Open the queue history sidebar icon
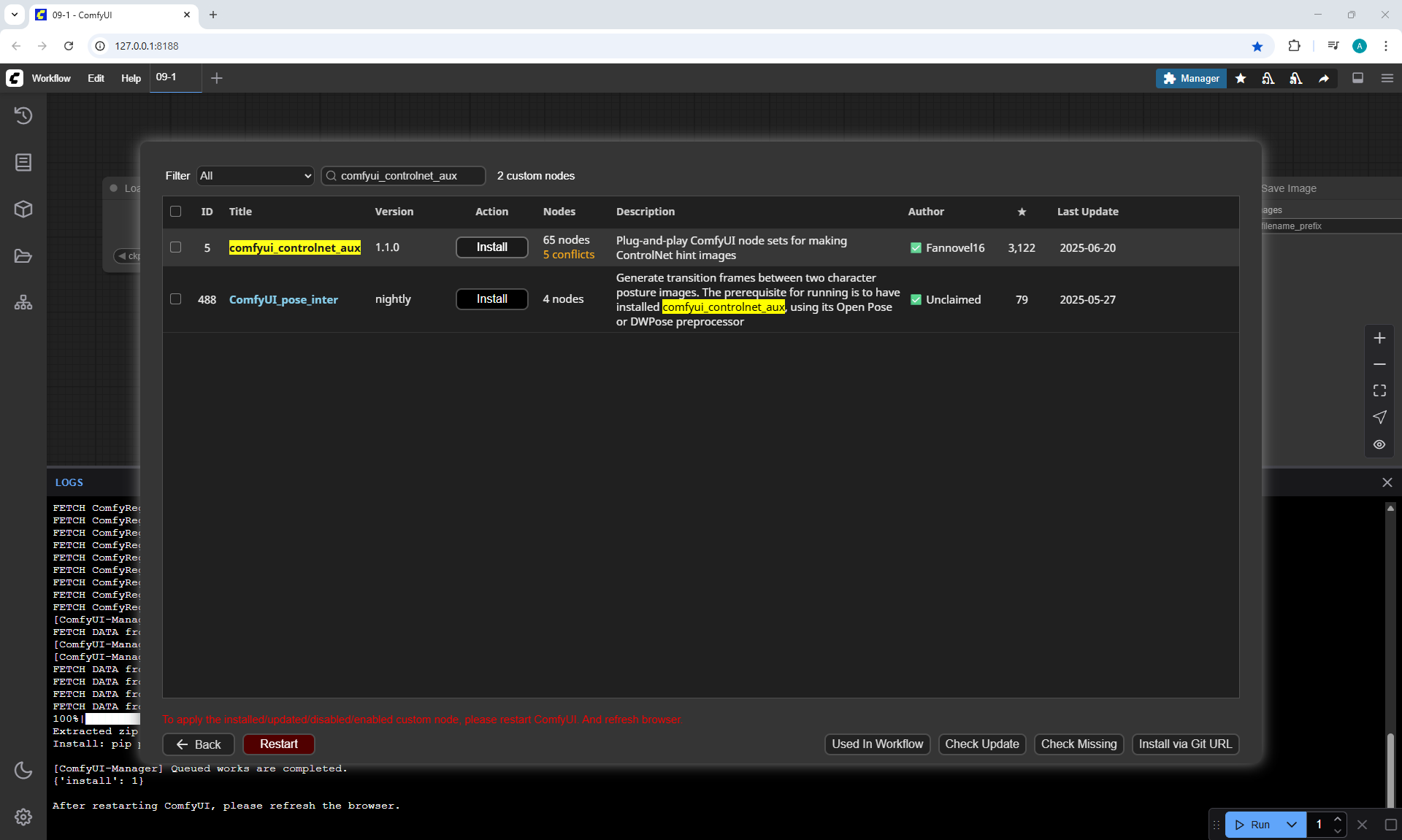 23,115
